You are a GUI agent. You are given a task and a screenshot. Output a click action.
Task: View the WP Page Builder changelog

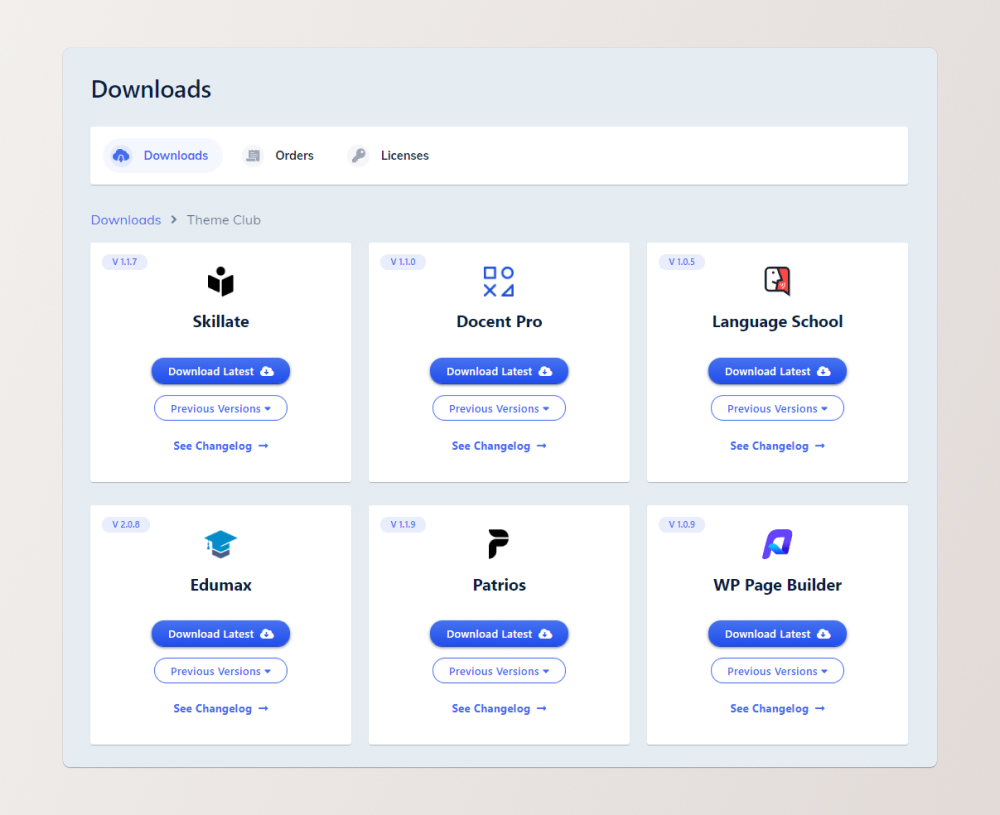click(x=777, y=709)
